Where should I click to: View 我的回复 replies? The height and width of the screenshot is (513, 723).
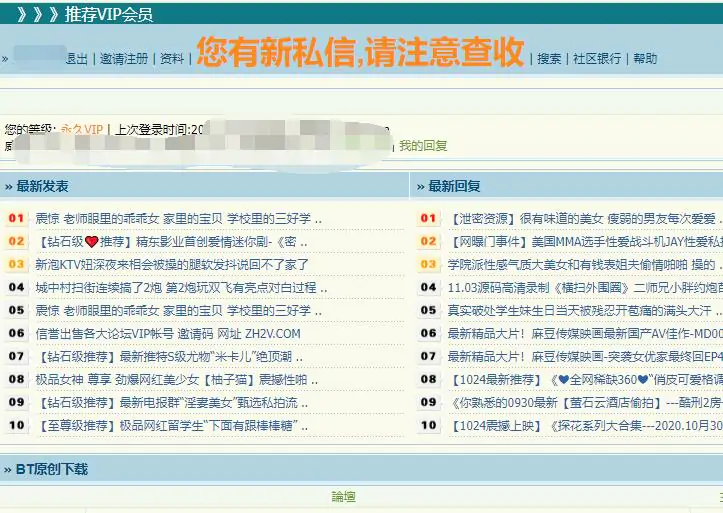tap(423, 146)
